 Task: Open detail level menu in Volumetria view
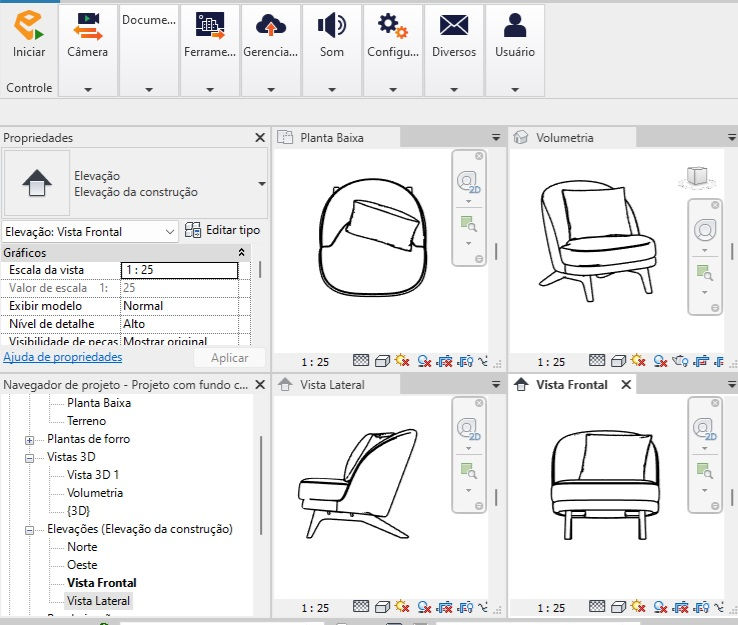pos(597,361)
